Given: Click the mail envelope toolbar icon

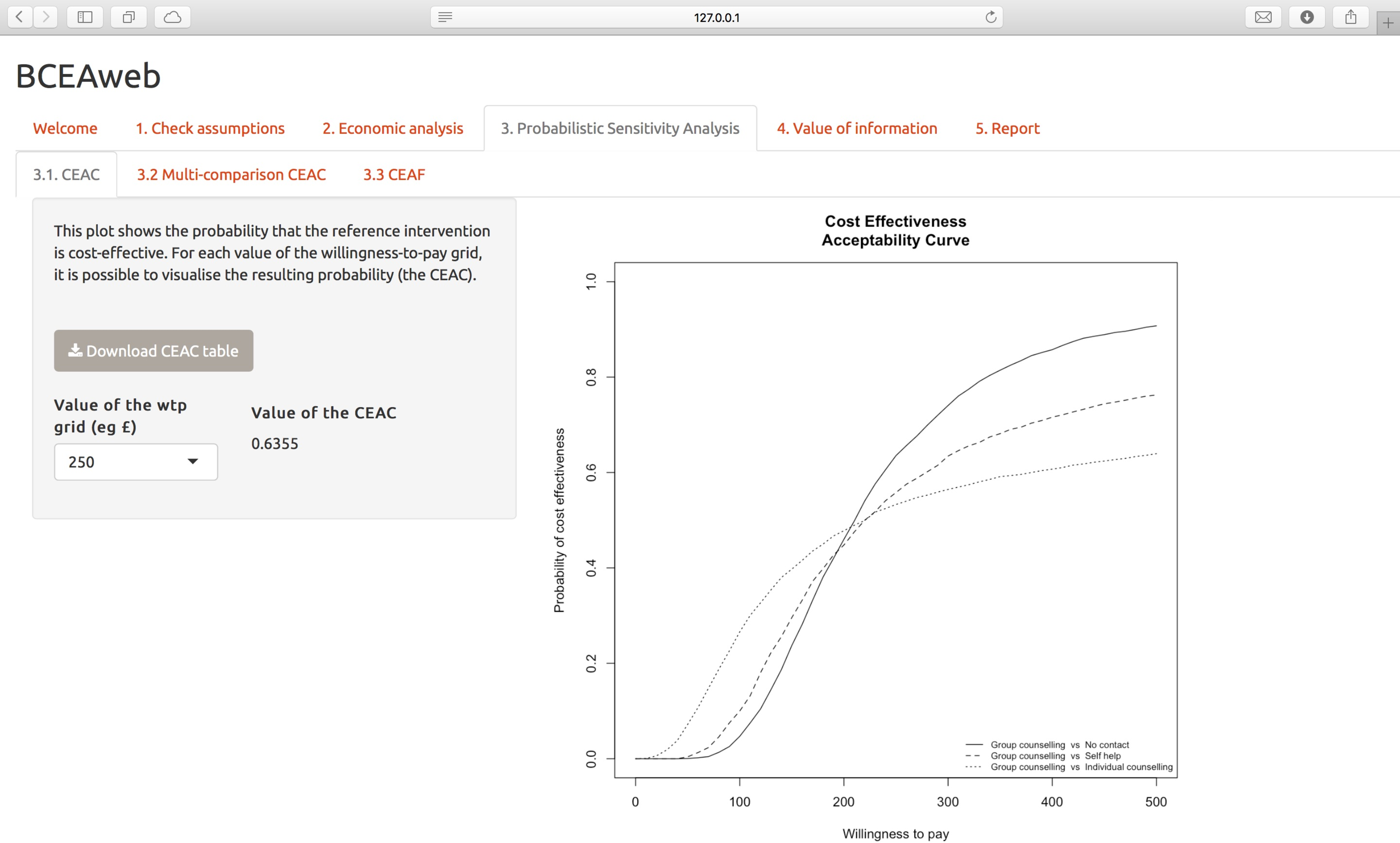Looking at the screenshot, I should tap(1263, 17).
